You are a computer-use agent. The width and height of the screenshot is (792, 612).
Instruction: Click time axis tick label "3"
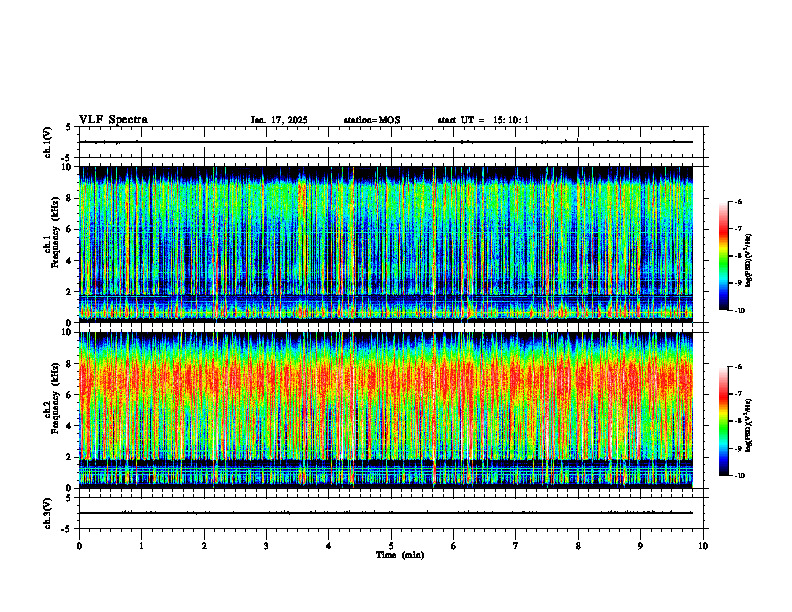point(266,546)
